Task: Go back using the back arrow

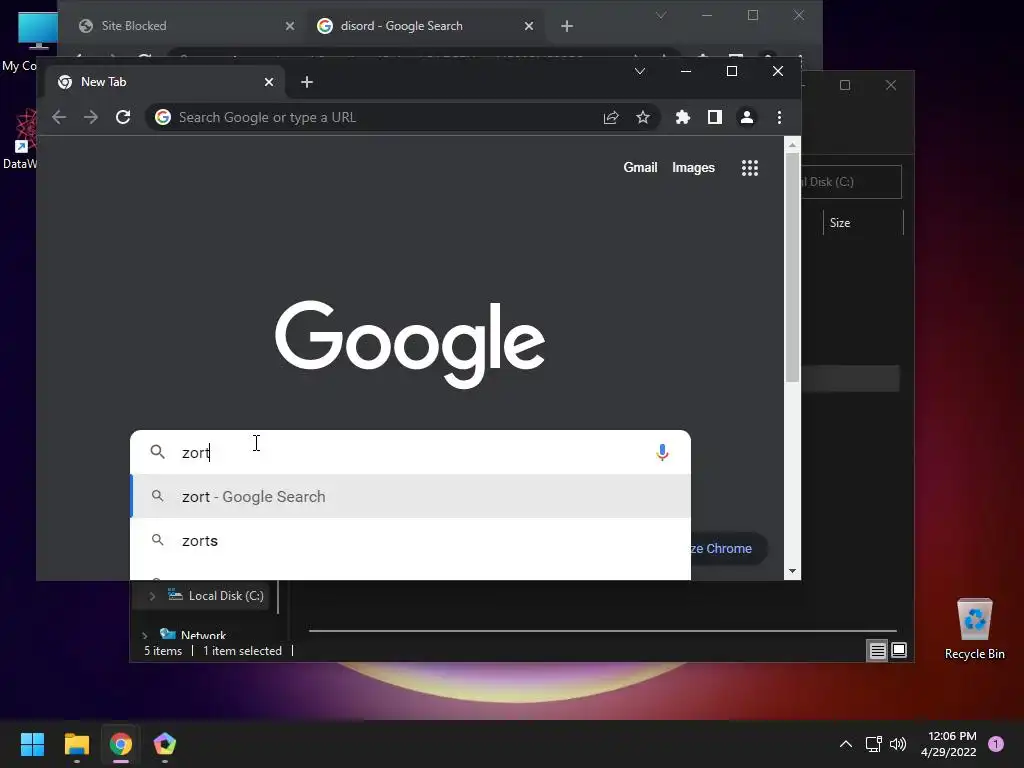Action: (59, 117)
